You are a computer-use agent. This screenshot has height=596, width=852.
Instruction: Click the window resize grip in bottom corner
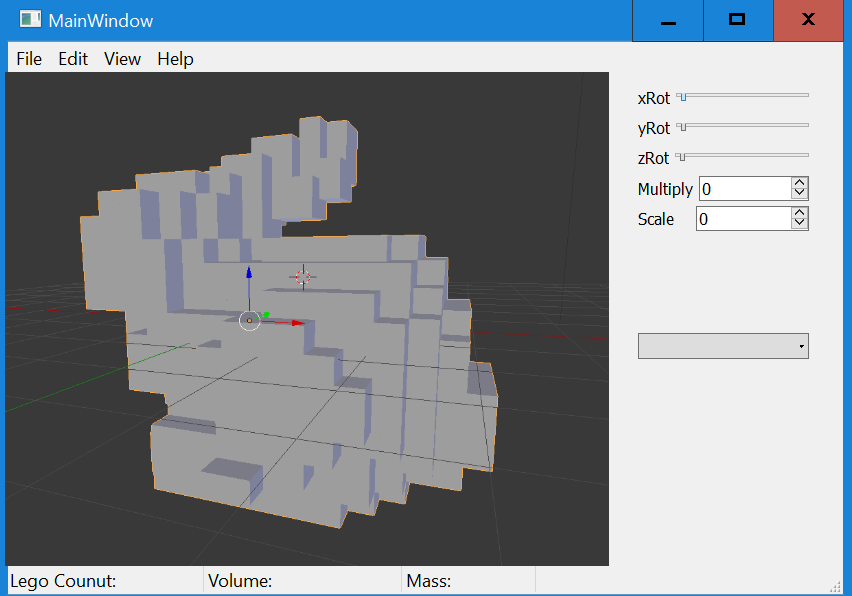coord(835,587)
